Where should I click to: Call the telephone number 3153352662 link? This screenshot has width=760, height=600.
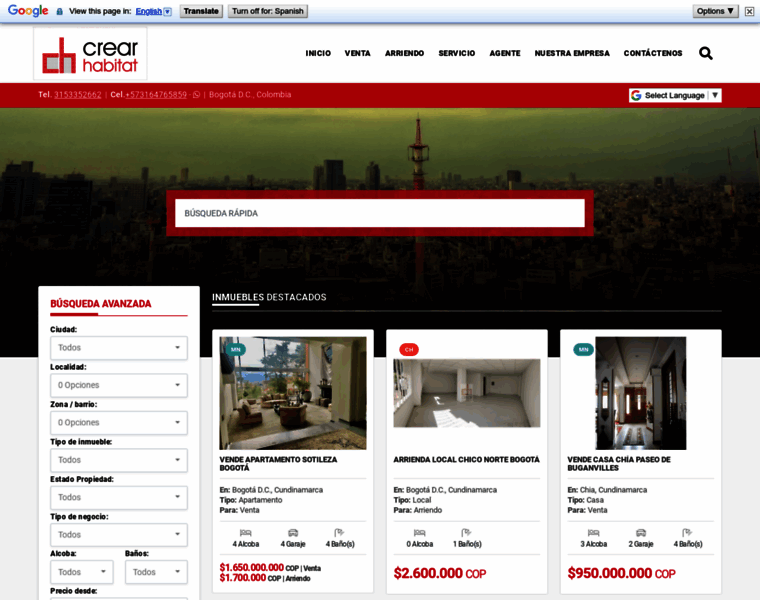click(x=78, y=95)
